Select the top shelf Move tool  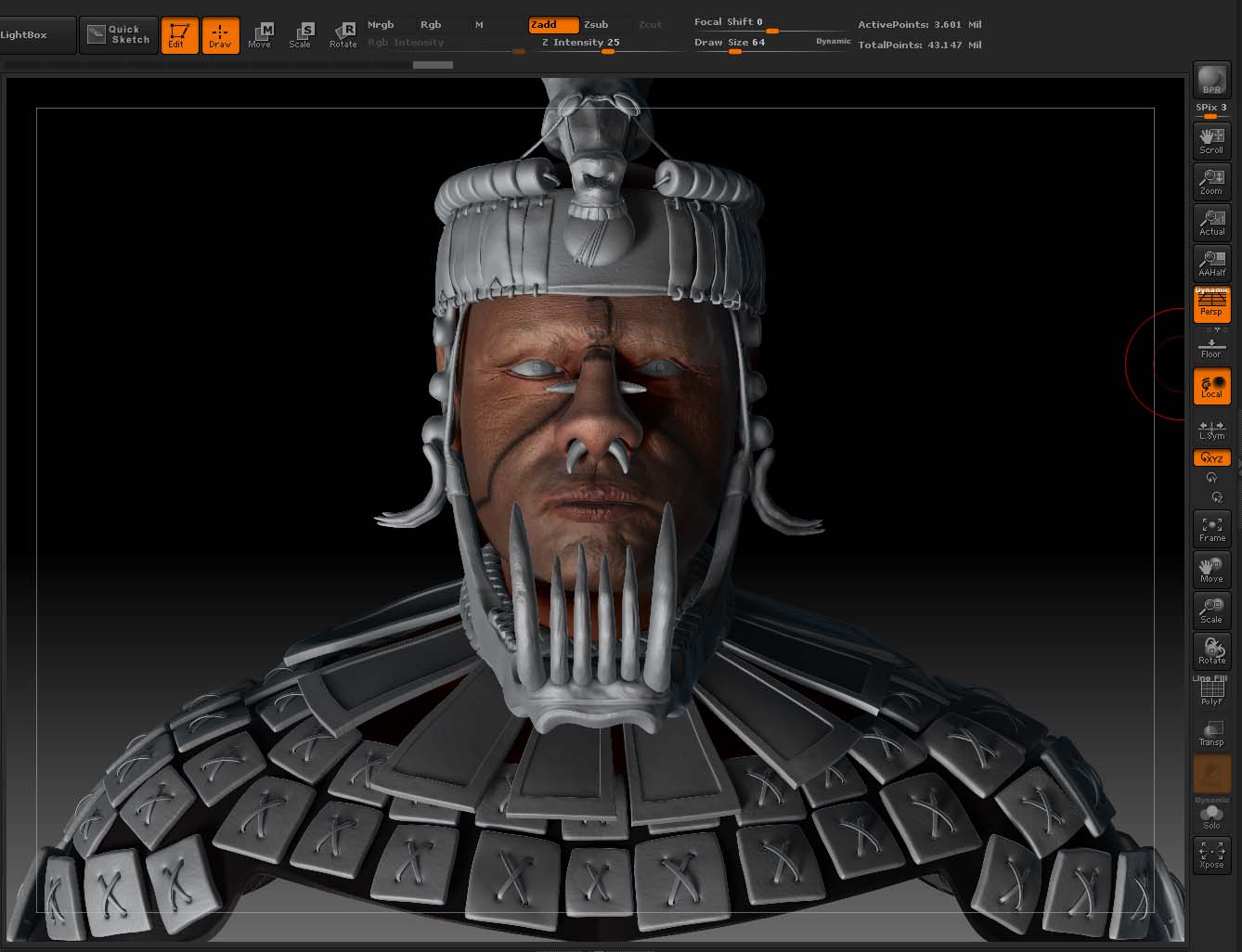(x=261, y=35)
